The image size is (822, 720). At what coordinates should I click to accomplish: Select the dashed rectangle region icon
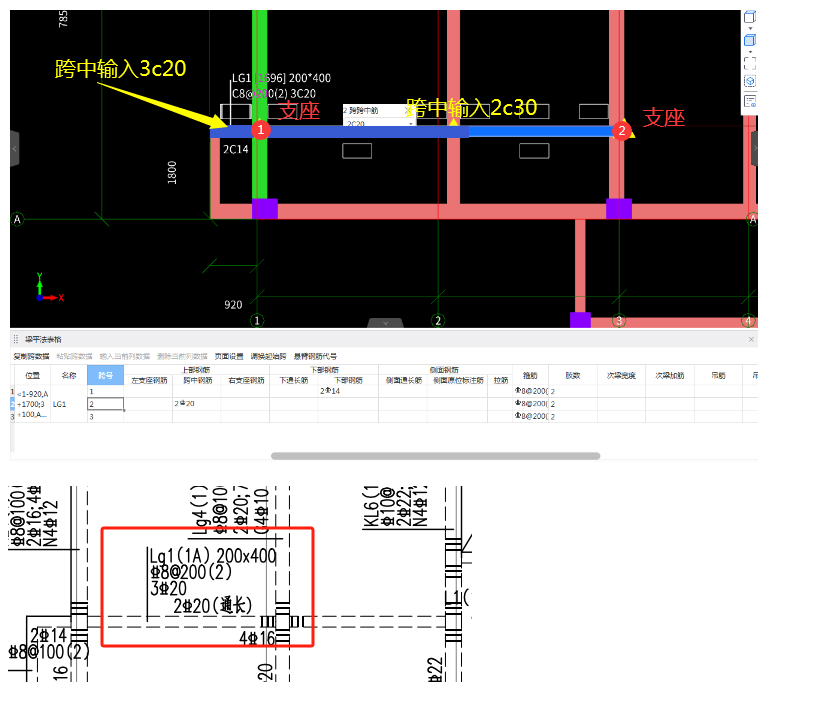pyautogui.click(x=750, y=63)
